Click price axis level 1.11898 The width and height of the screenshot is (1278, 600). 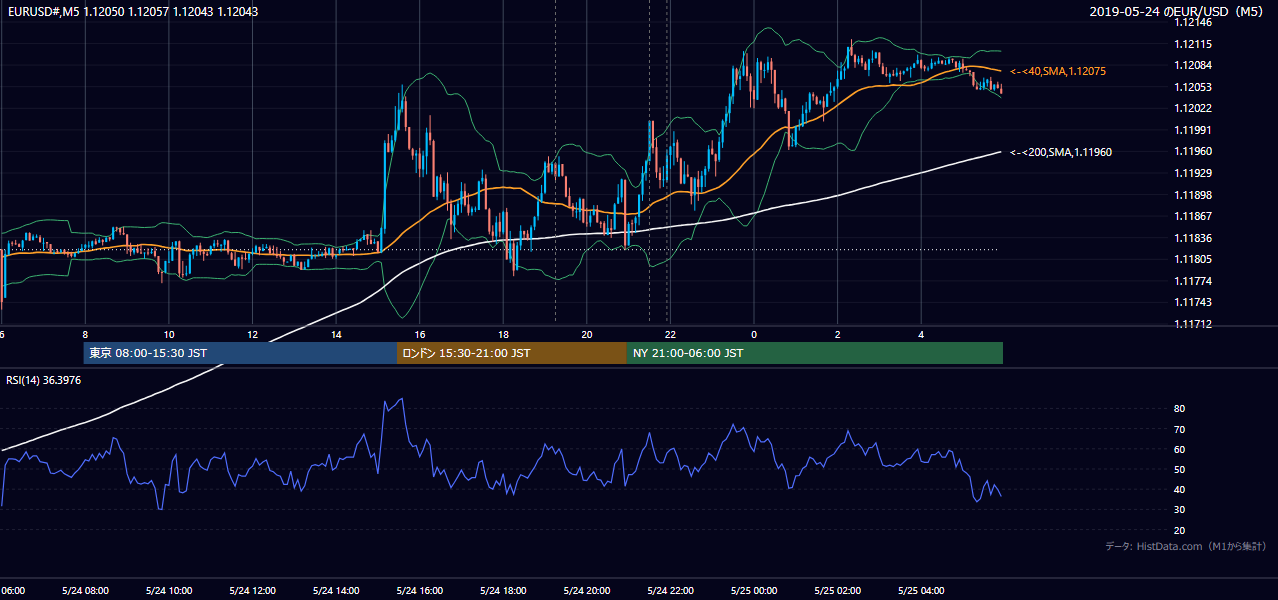click(x=1194, y=195)
